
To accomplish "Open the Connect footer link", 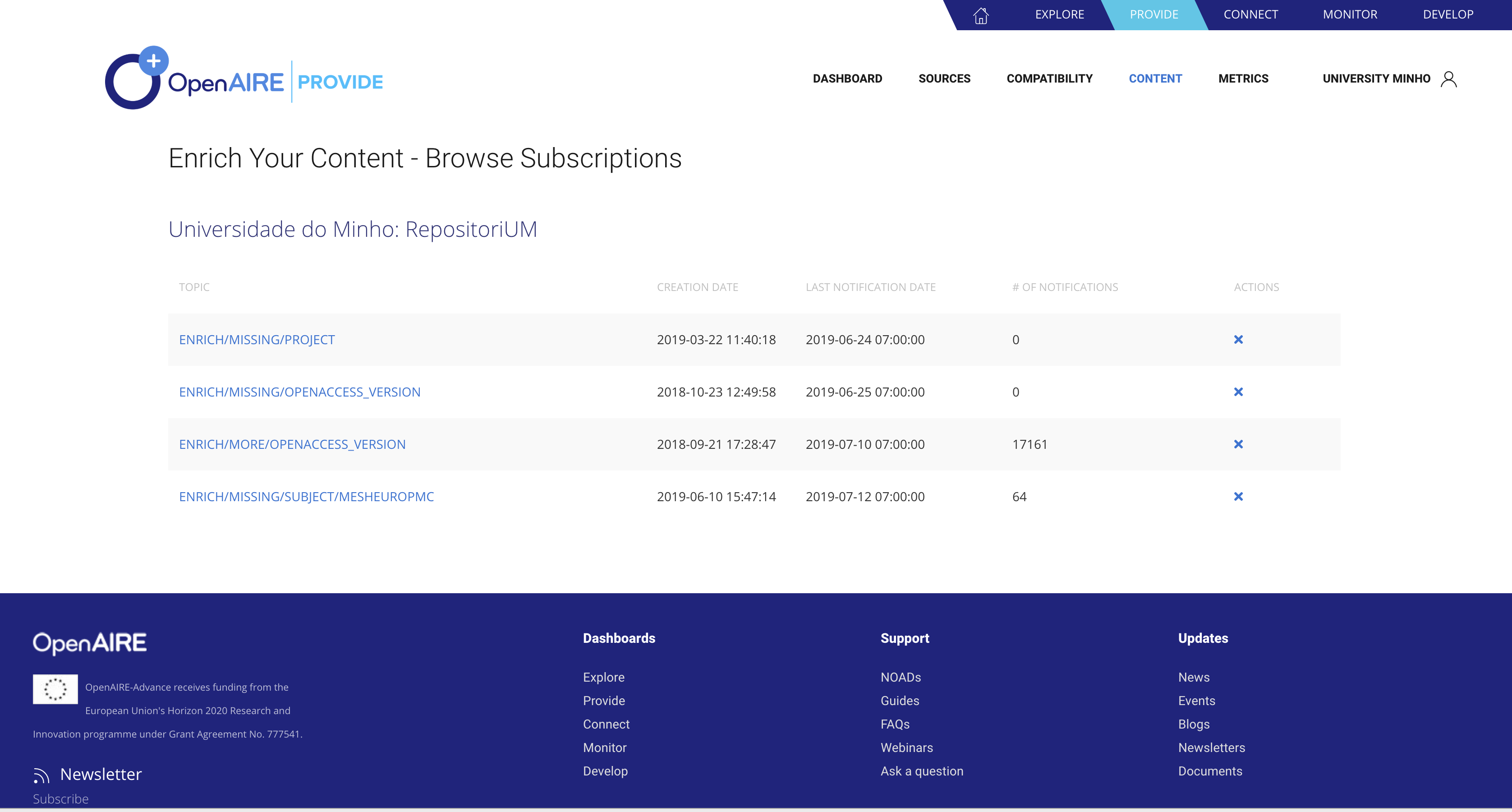I will click(606, 724).
